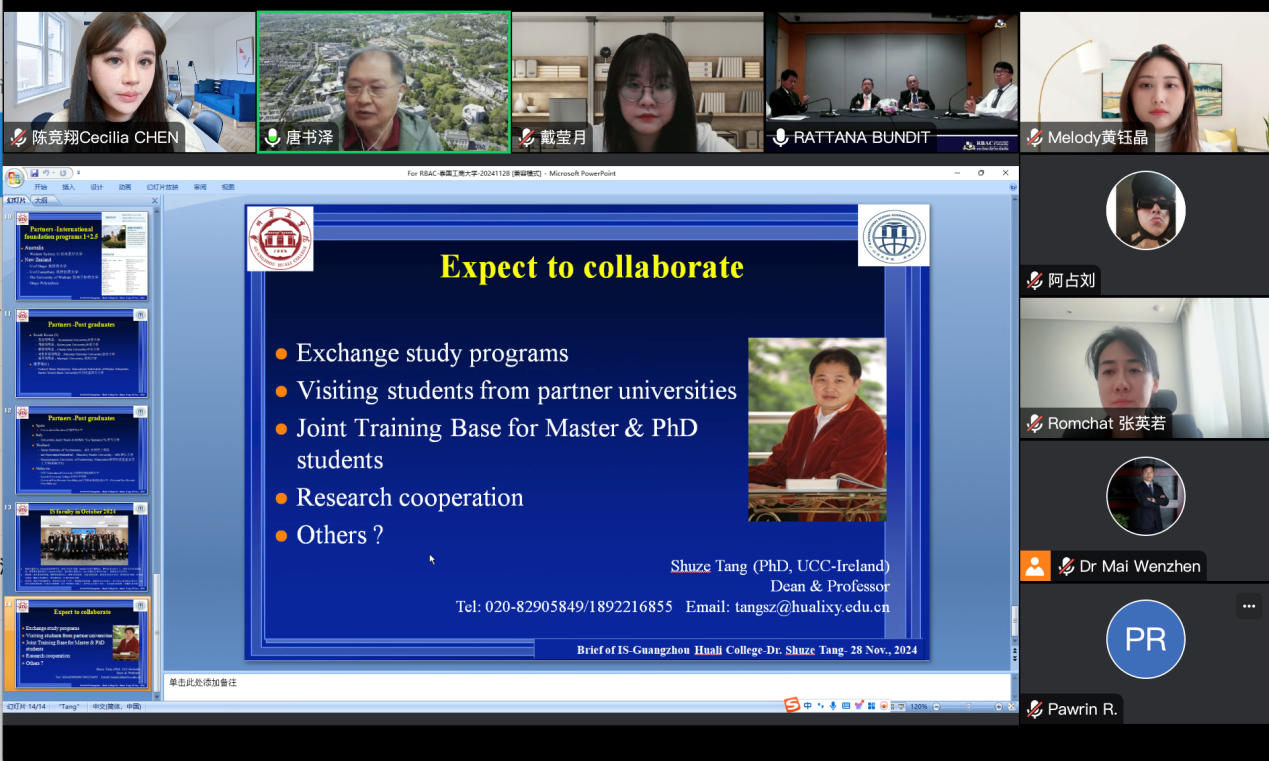The height and width of the screenshot is (761, 1269).
Task: Expand the Quick Access Toolbar customize menu
Action: (79, 173)
